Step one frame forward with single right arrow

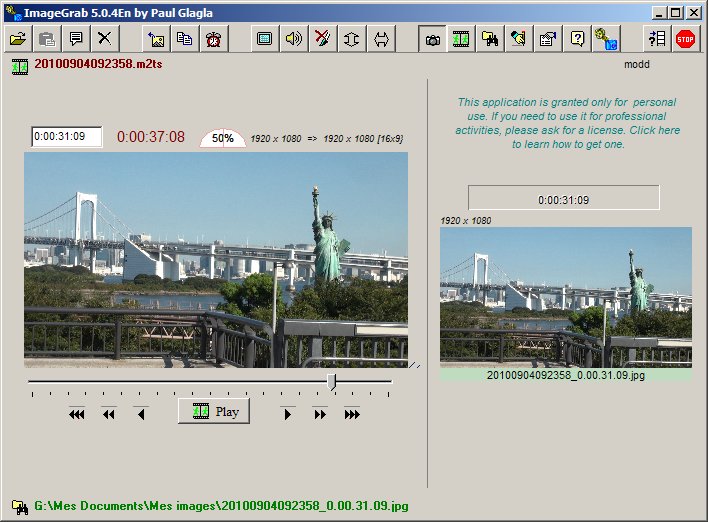(x=288, y=414)
